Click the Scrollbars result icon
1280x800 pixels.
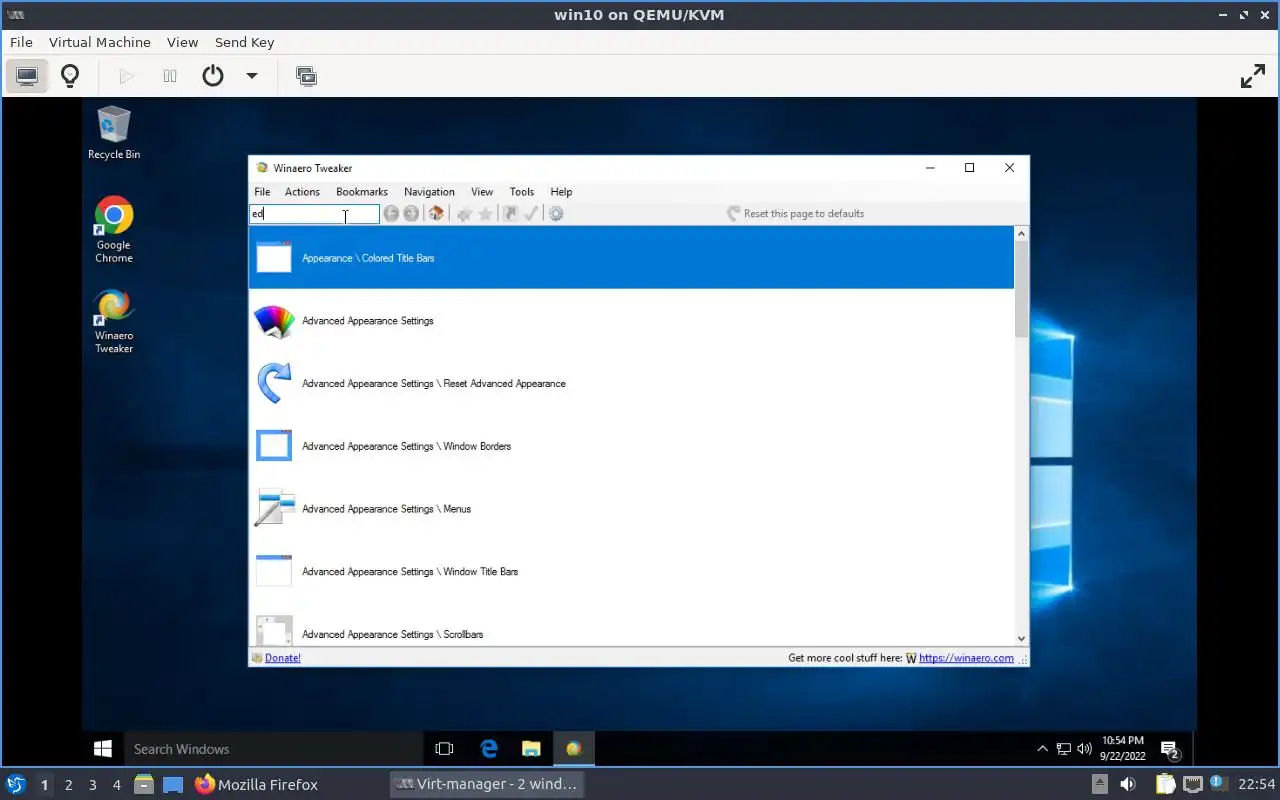274,631
